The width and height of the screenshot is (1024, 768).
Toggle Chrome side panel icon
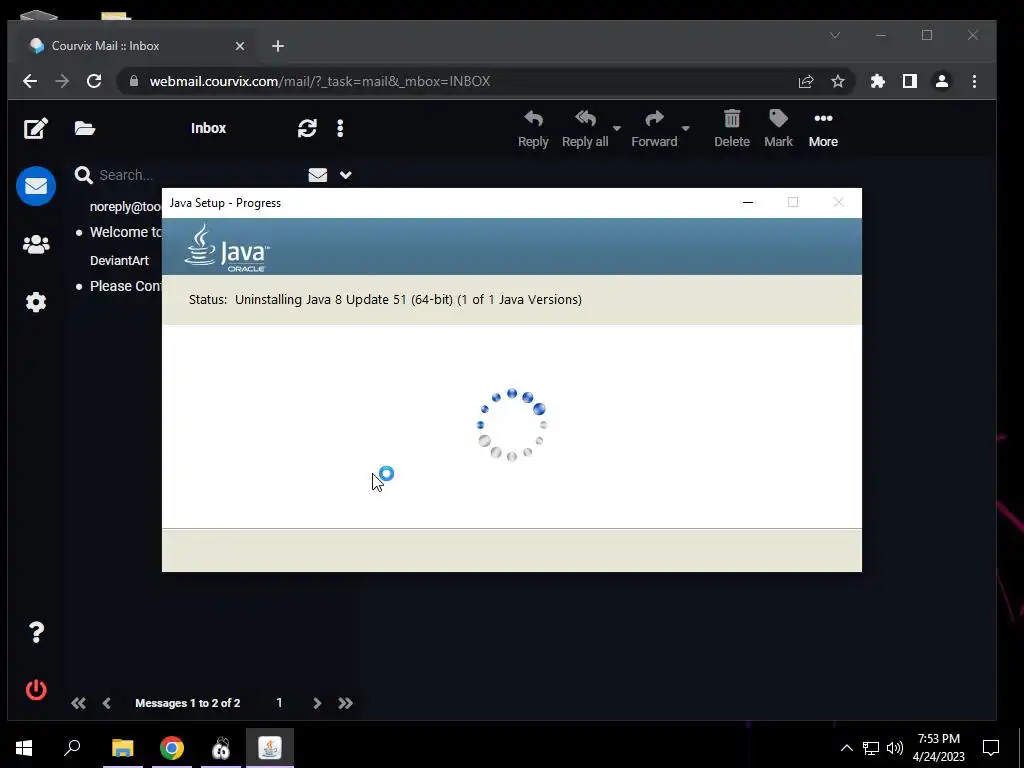pos(910,81)
